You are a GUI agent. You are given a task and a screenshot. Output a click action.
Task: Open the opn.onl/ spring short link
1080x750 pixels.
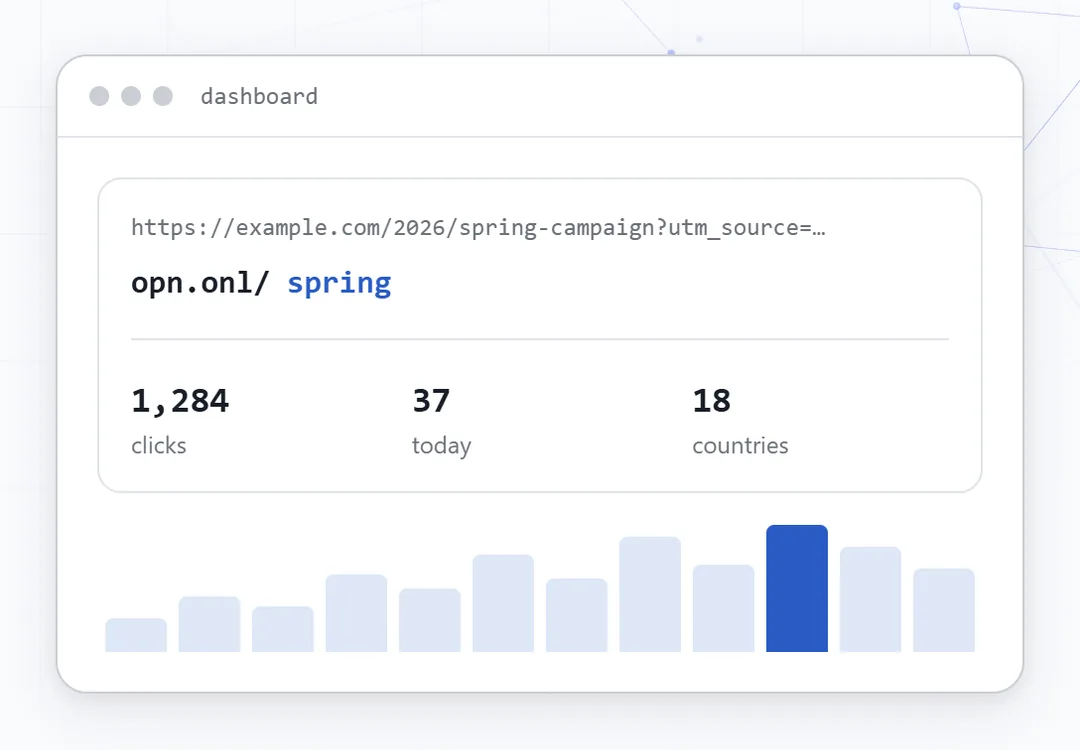pyautogui.click(x=261, y=283)
